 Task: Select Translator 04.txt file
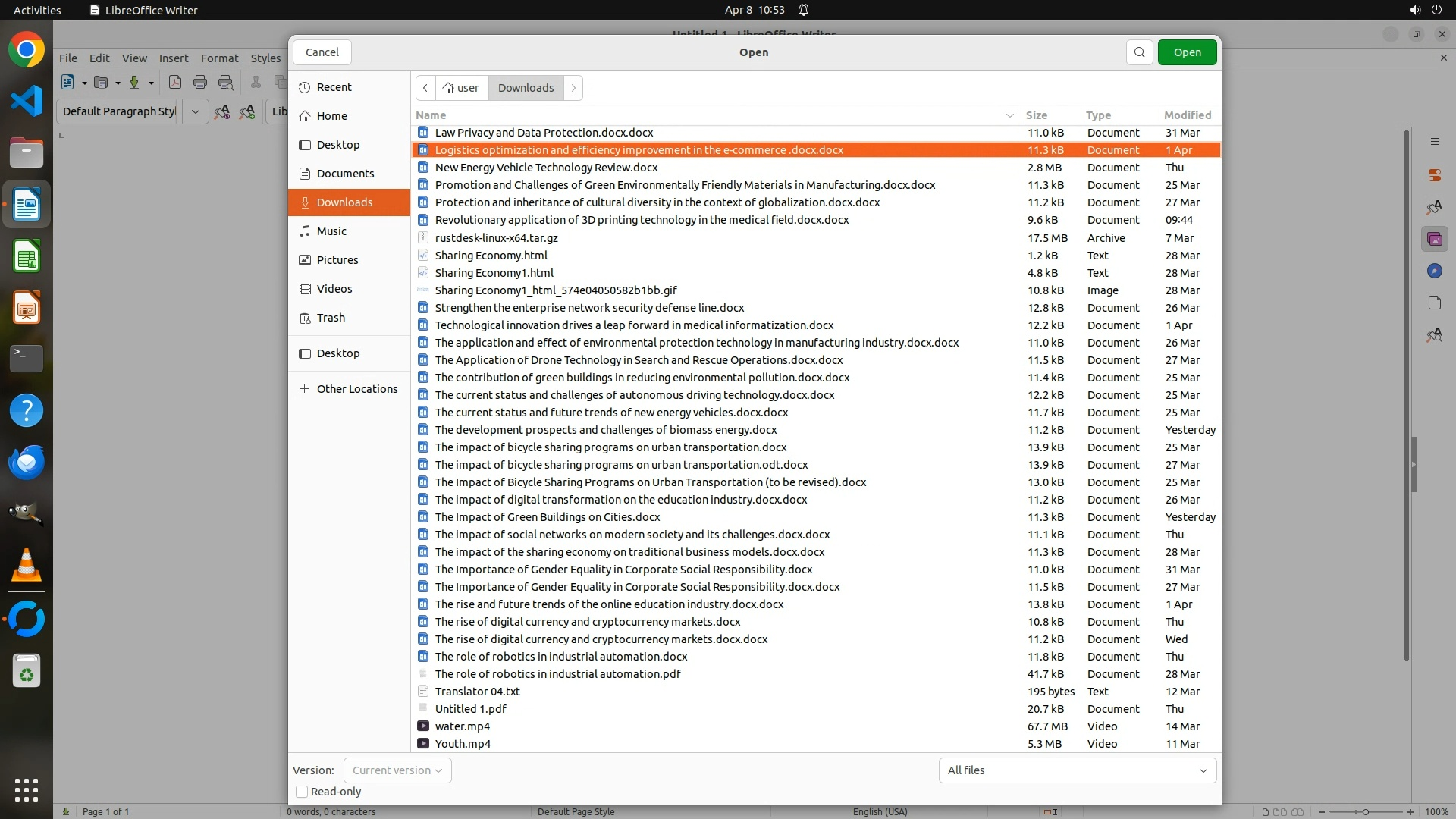pos(477,692)
